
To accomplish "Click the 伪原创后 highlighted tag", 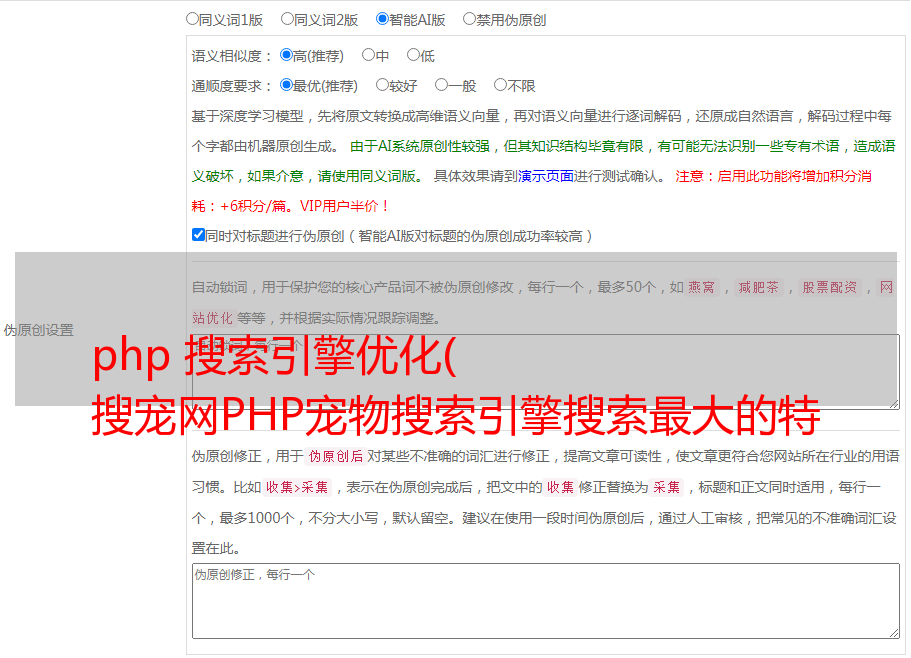I will [336, 456].
